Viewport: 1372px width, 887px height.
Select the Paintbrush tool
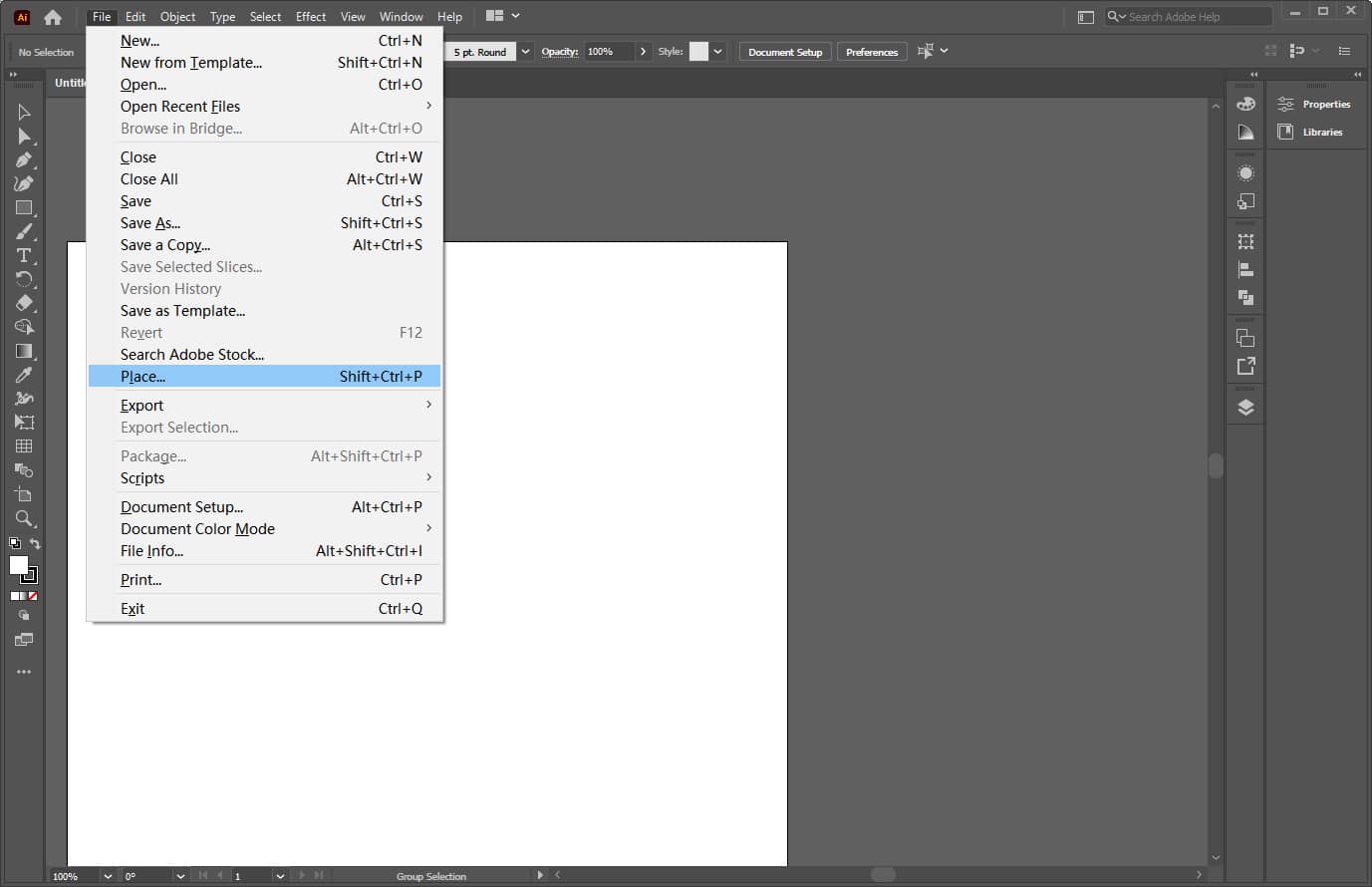pyautogui.click(x=24, y=231)
